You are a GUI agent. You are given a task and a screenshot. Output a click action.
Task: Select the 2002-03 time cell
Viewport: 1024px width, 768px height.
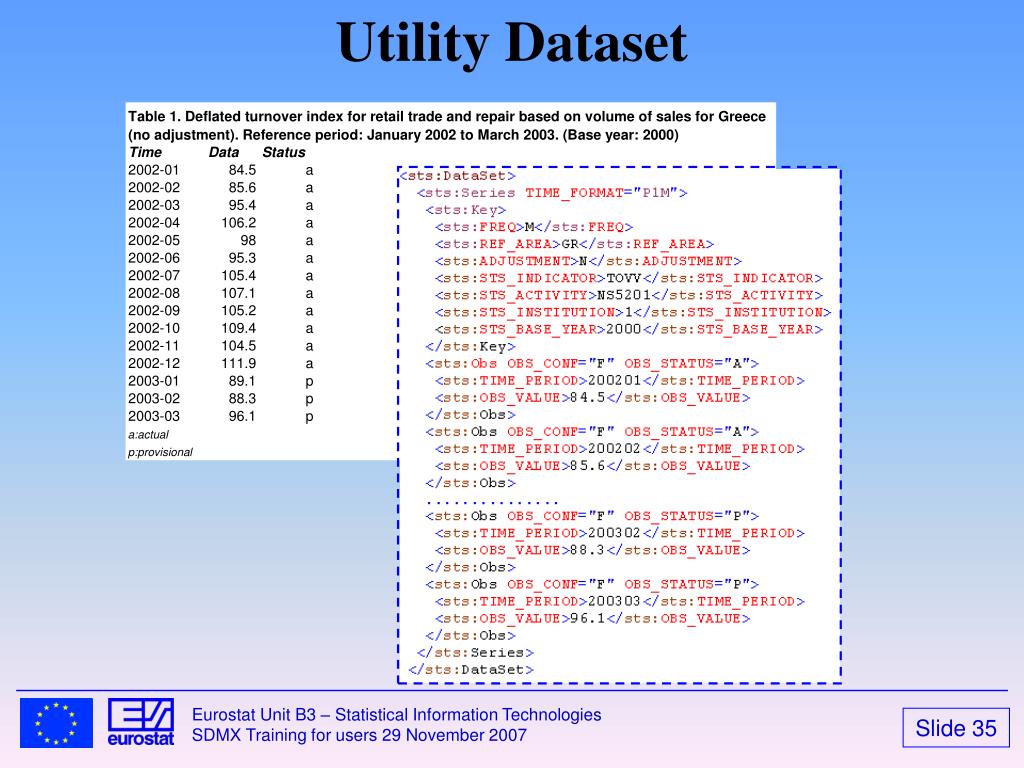tap(153, 205)
